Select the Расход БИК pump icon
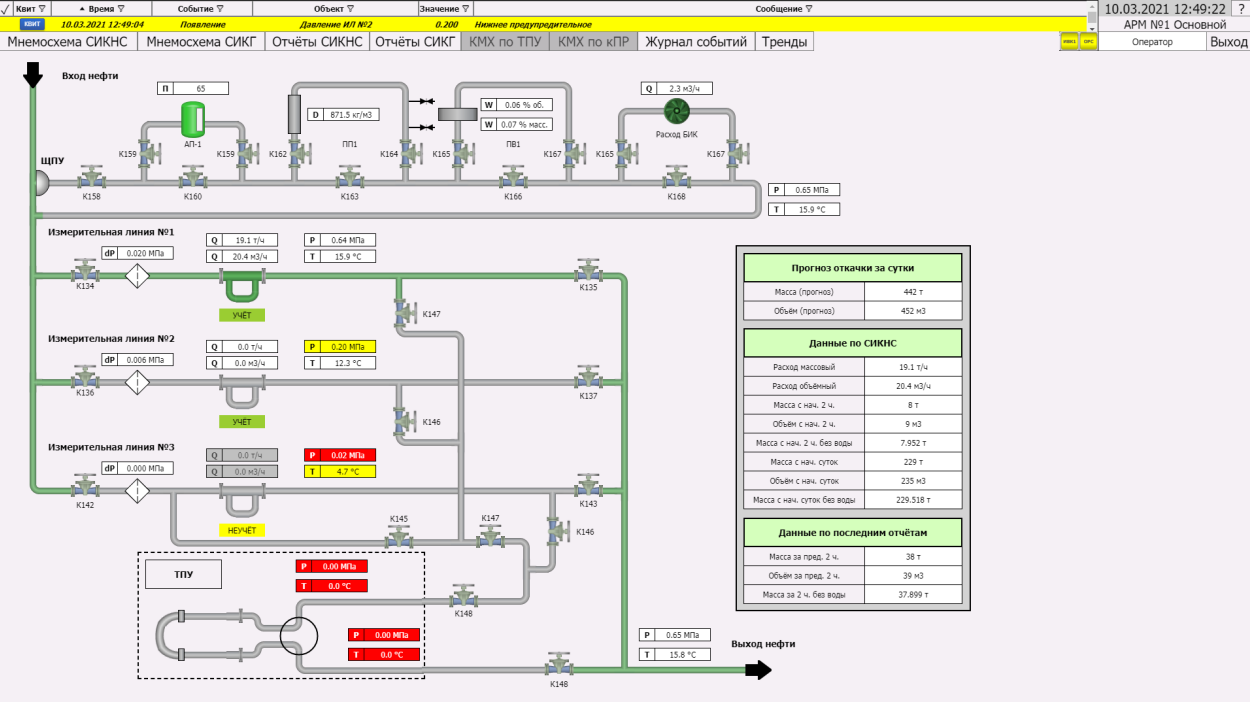 (676, 111)
